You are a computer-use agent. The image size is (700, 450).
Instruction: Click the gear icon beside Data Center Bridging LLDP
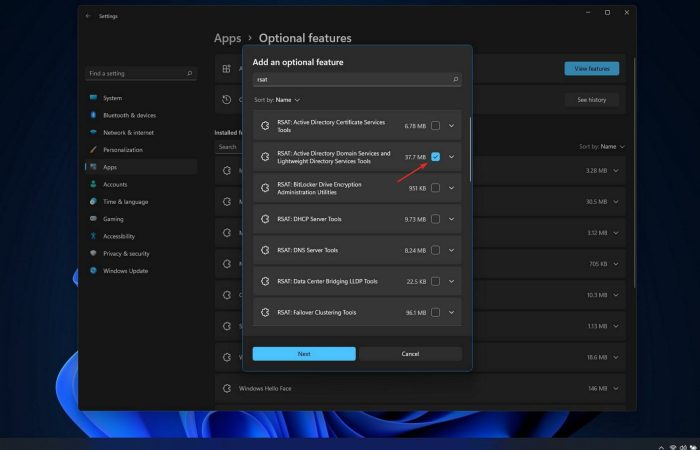265,281
